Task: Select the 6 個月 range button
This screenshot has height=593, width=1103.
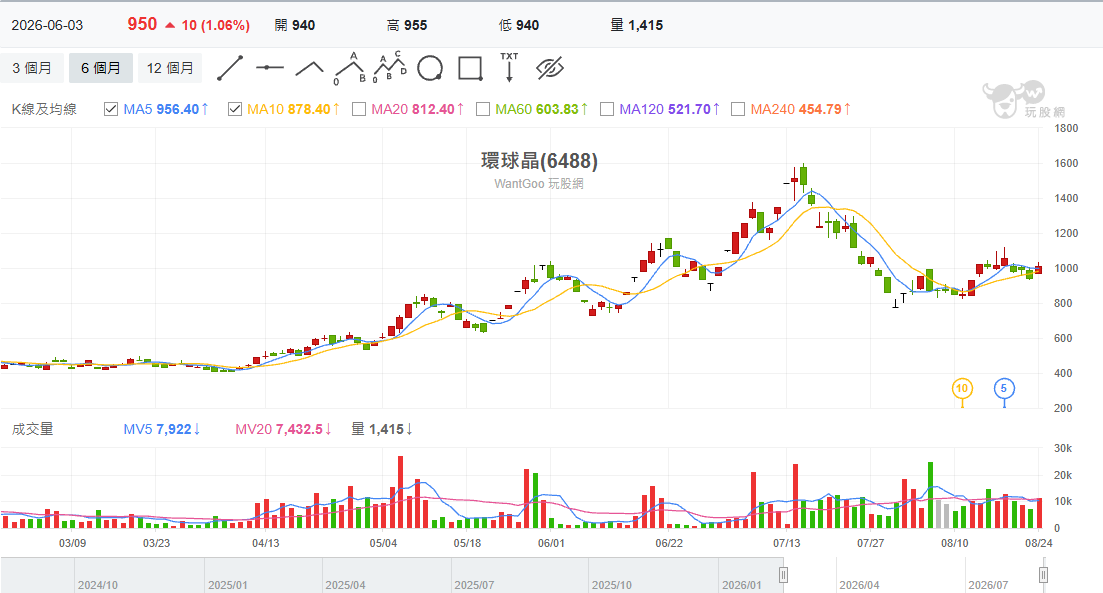Action: coord(101,68)
